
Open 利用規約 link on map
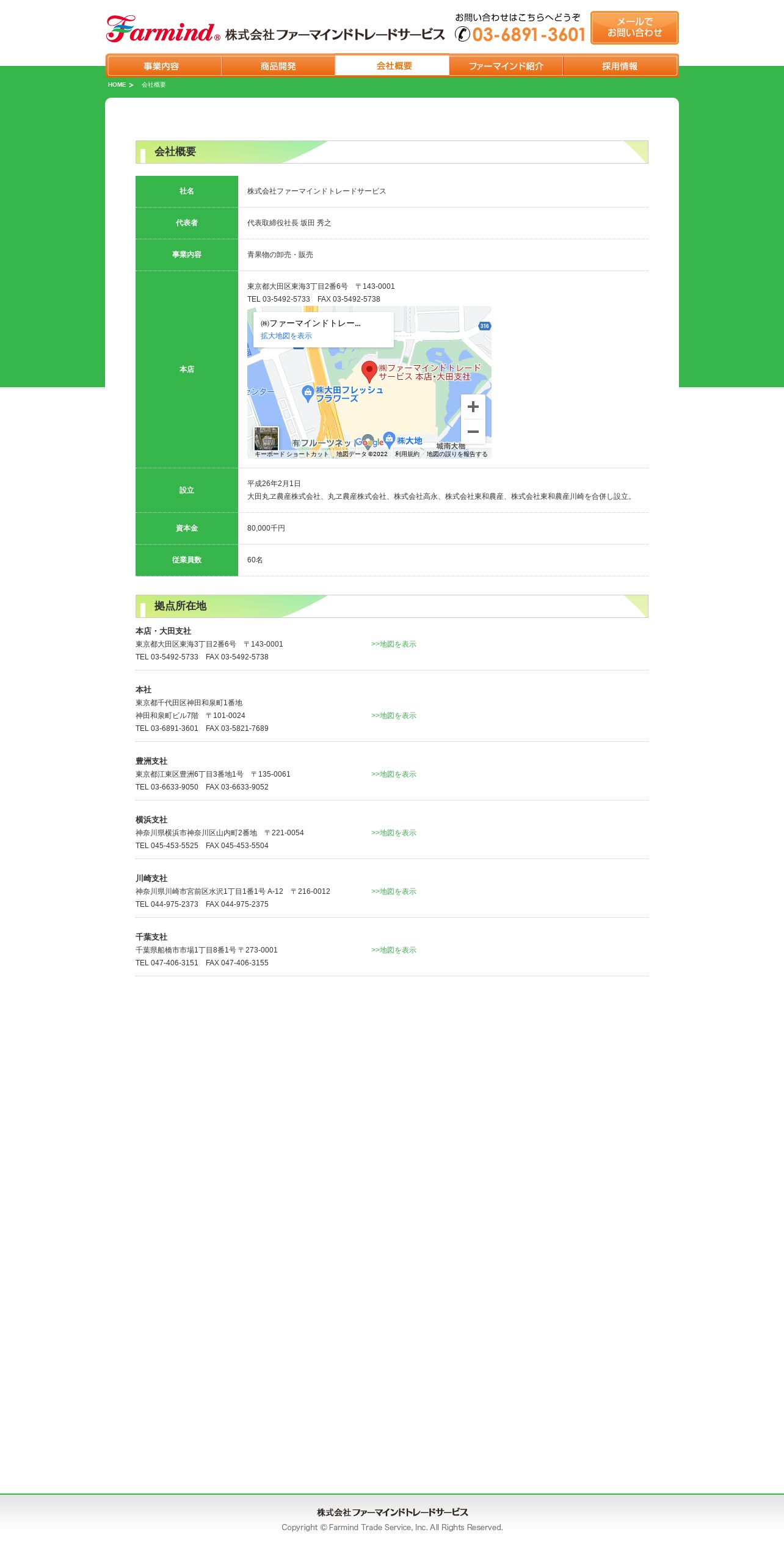point(407,454)
